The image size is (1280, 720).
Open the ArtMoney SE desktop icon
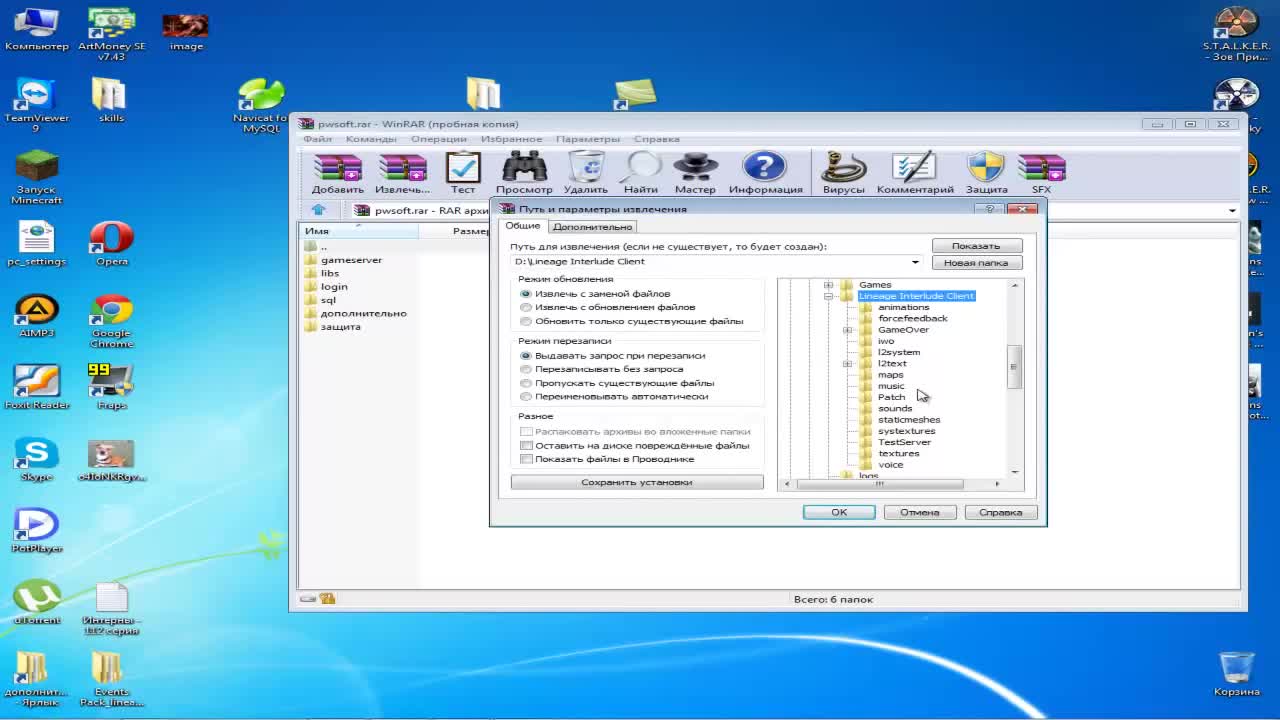[x=112, y=34]
